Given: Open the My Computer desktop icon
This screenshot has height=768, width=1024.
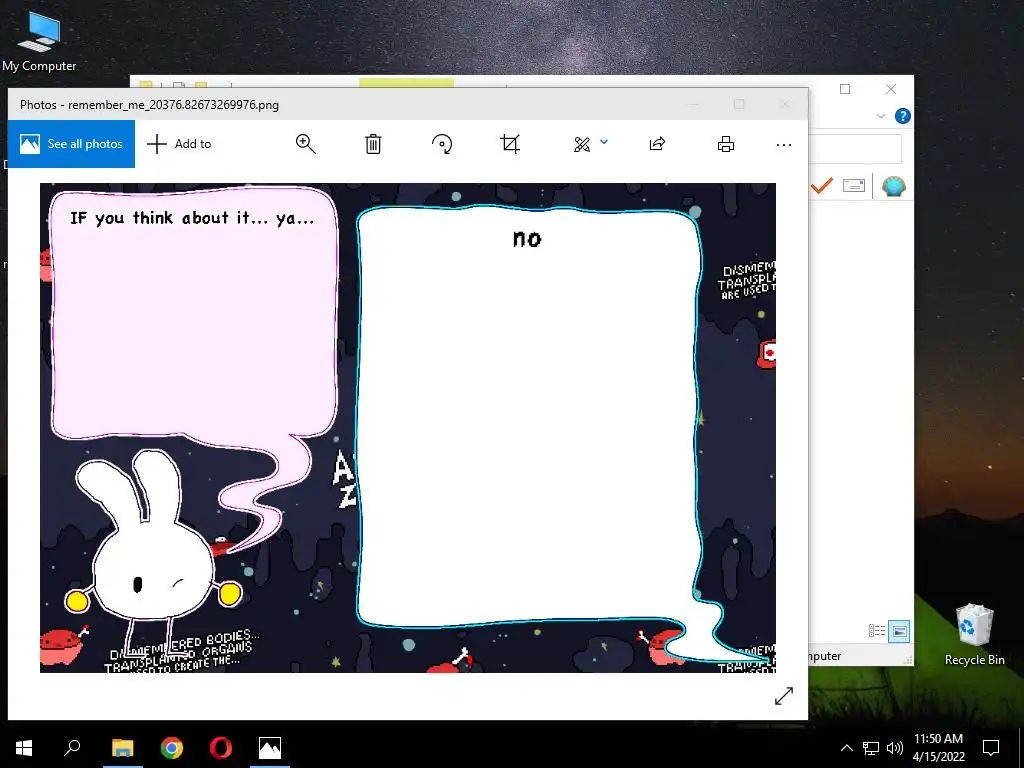Looking at the screenshot, I should pyautogui.click(x=39, y=42).
